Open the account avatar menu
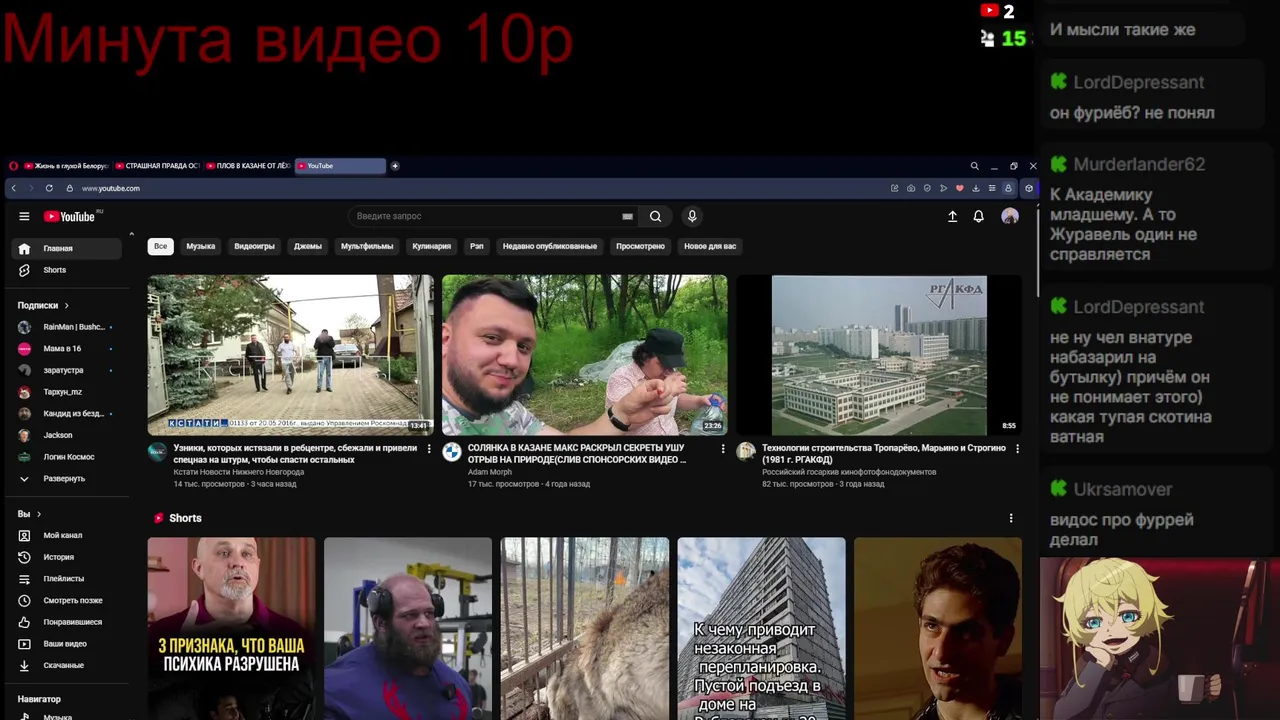Viewport: 1280px width, 720px height. [1010, 216]
